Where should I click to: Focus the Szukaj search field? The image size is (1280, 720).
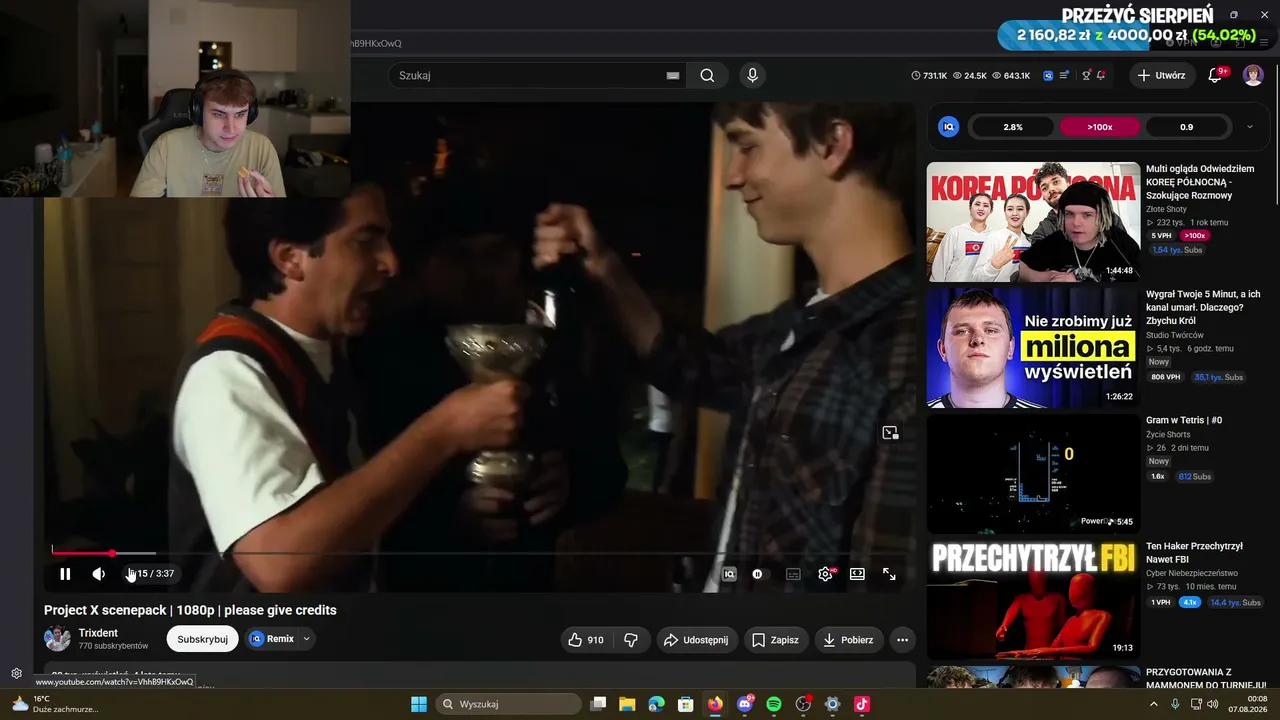530,75
